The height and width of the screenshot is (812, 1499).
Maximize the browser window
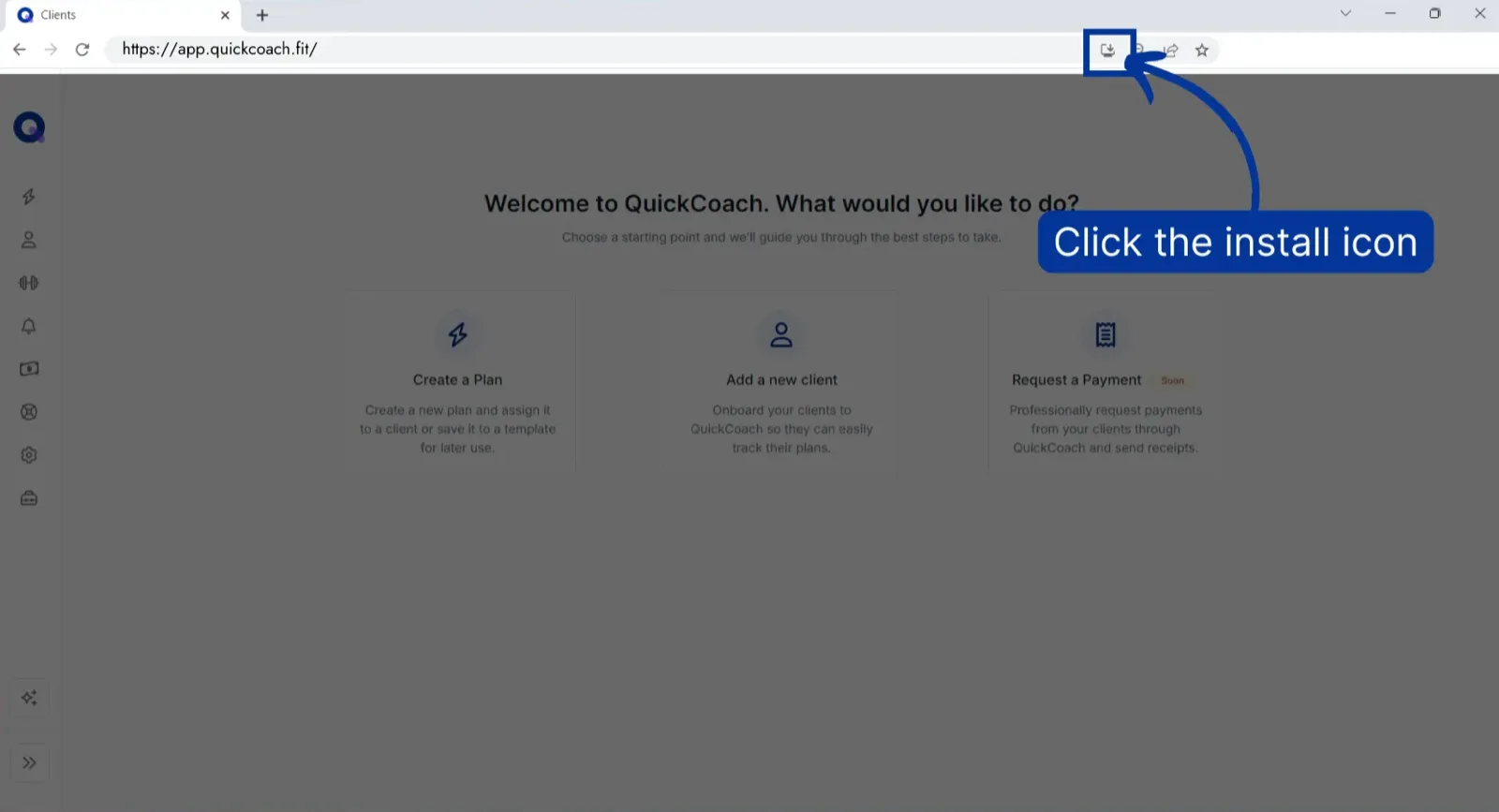(1434, 13)
